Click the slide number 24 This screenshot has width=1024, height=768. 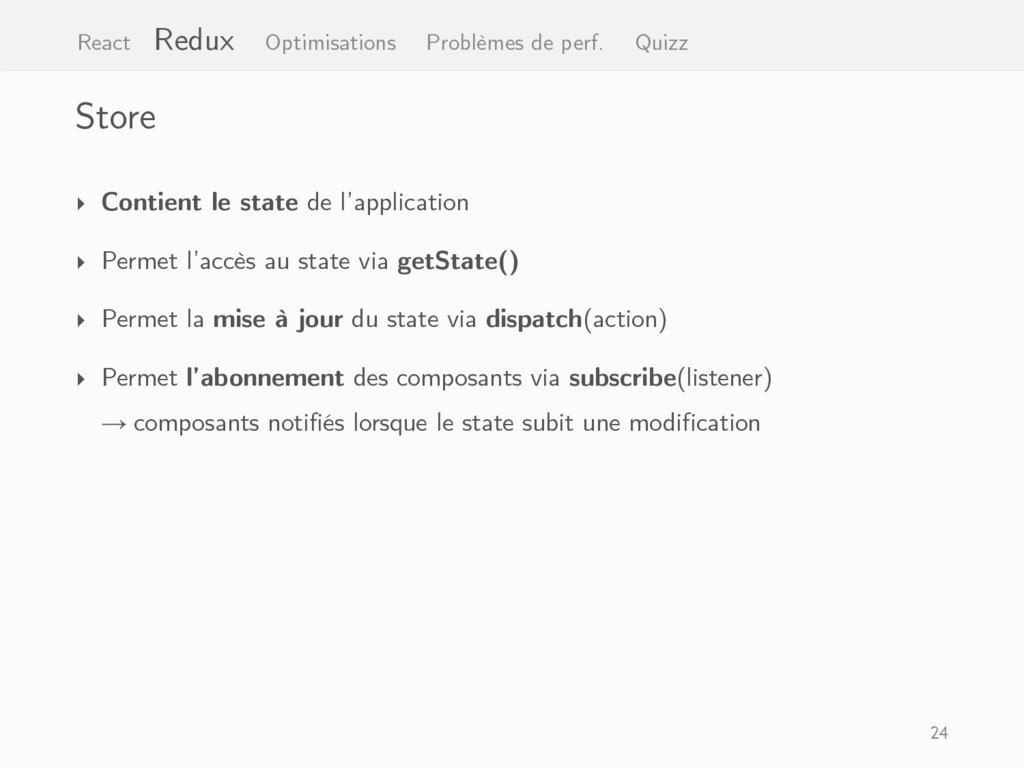[x=939, y=733]
